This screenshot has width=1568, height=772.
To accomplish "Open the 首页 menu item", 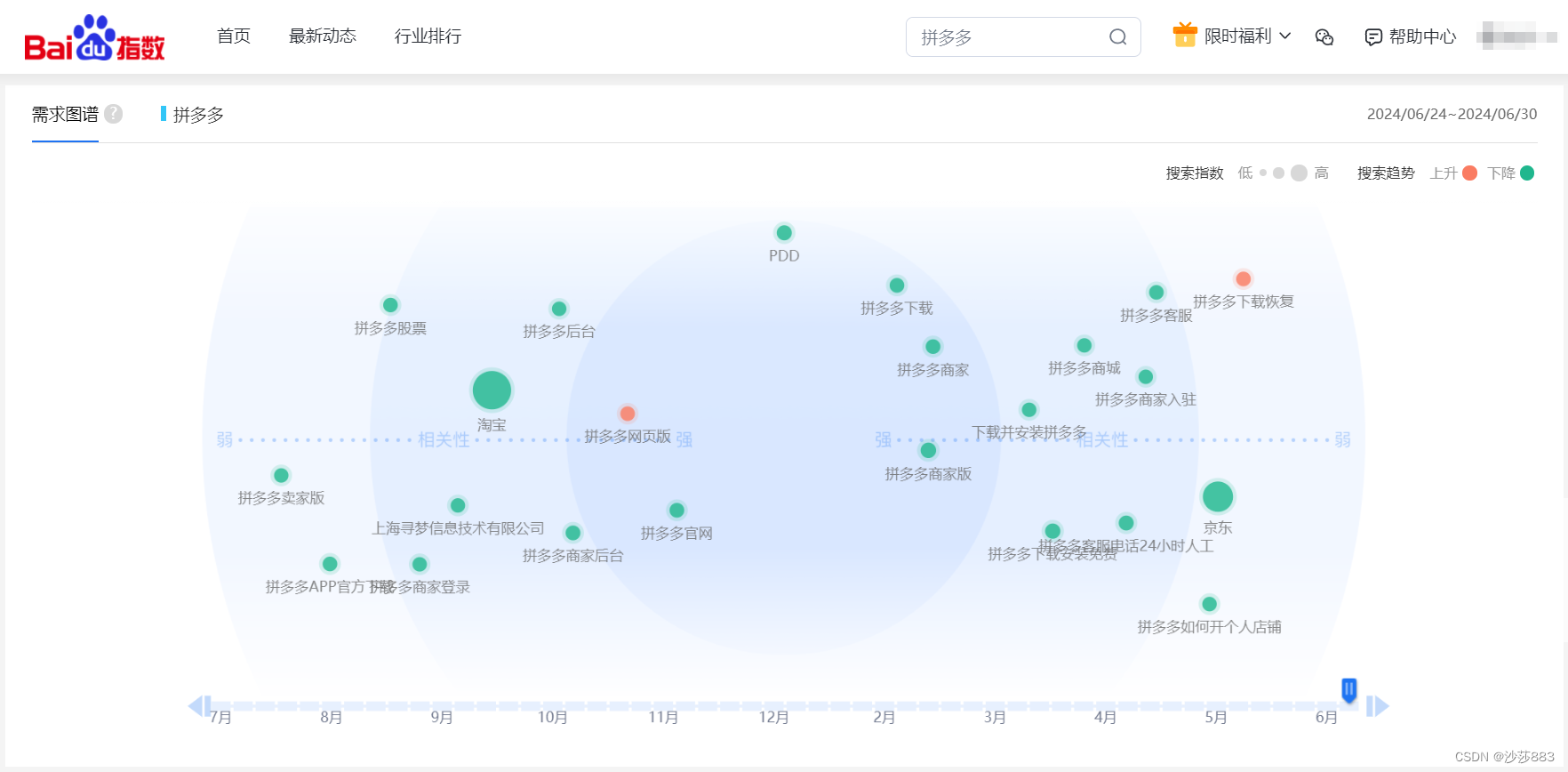I will click(x=234, y=36).
